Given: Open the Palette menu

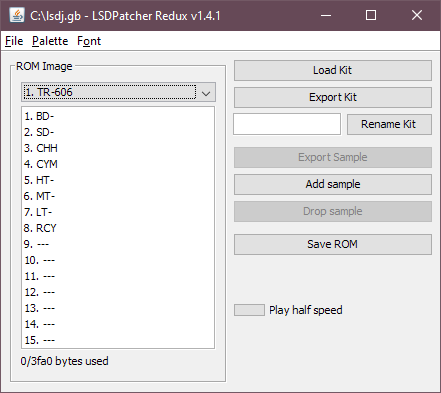Looking at the screenshot, I should tap(50, 41).
